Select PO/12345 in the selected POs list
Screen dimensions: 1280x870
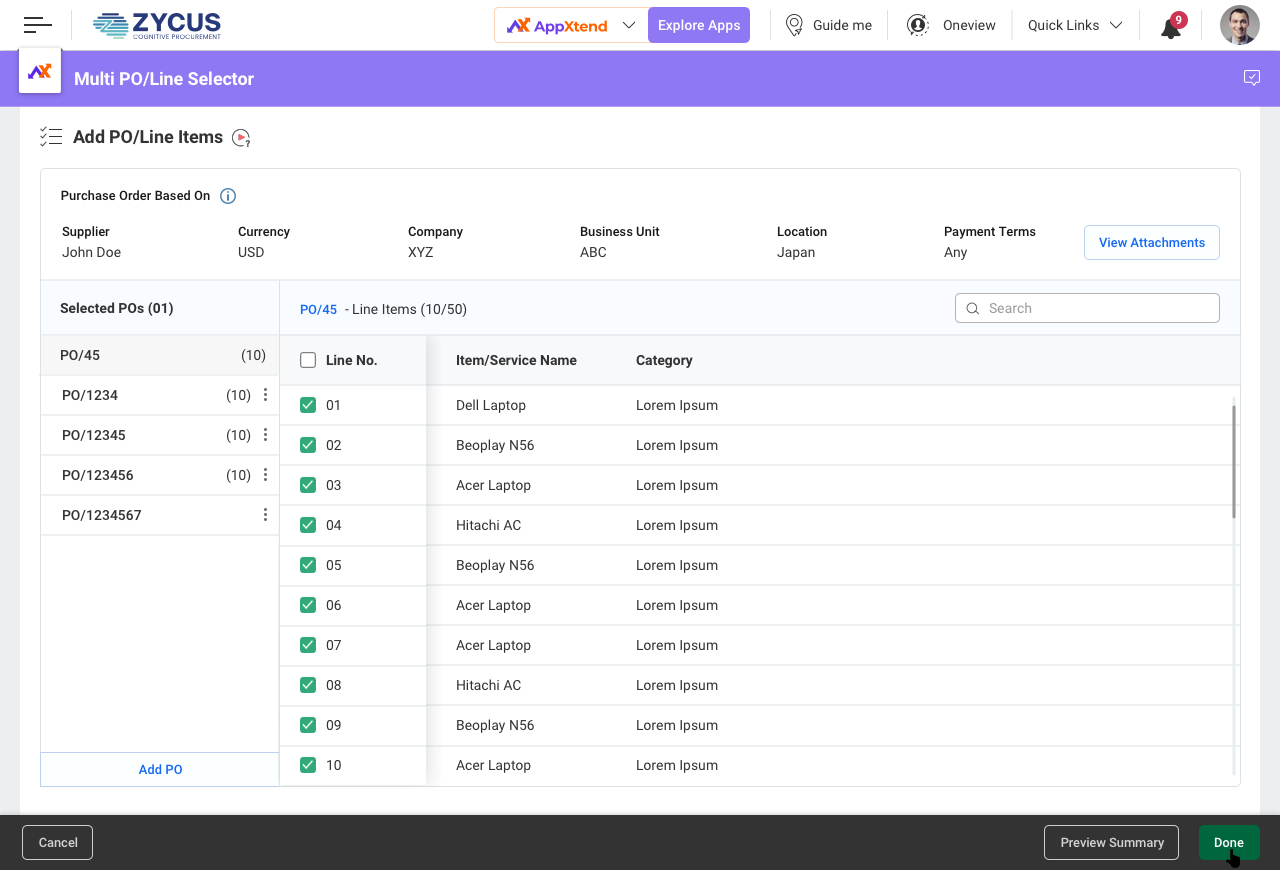96,435
